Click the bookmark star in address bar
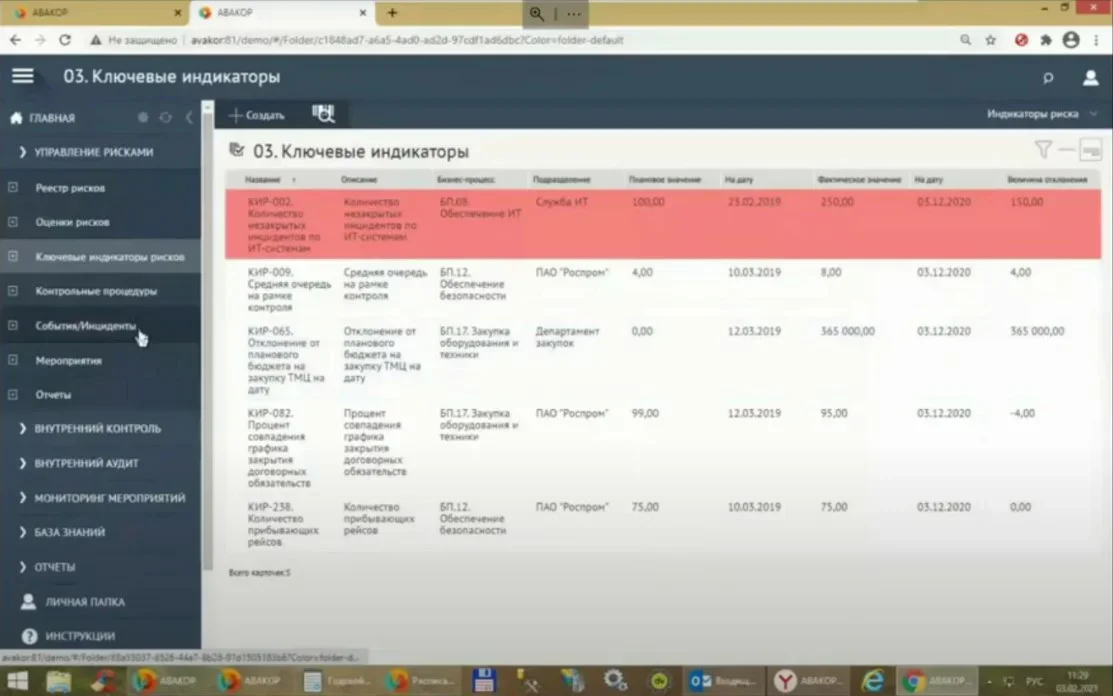 click(990, 40)
